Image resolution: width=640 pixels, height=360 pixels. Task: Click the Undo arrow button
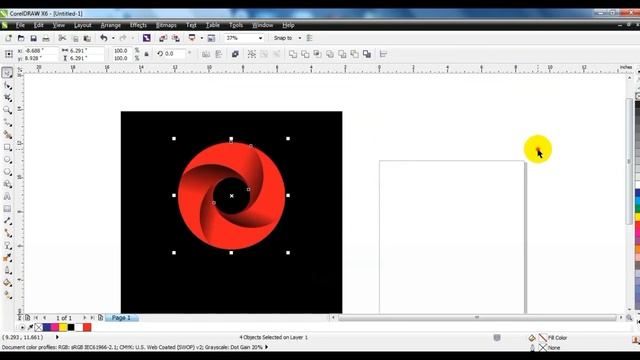[x=104, y=38]
